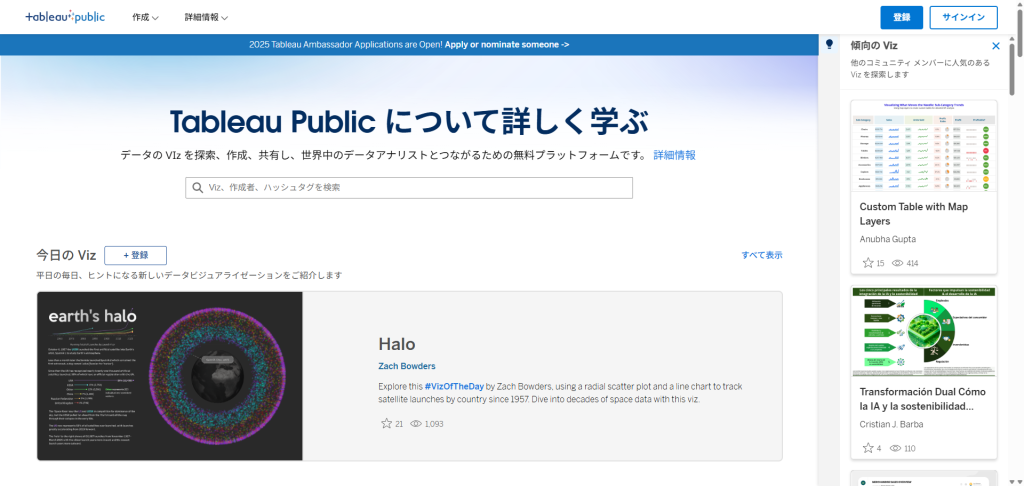Click the trending panel scrollbar thumb

(x=1012, y=69)
